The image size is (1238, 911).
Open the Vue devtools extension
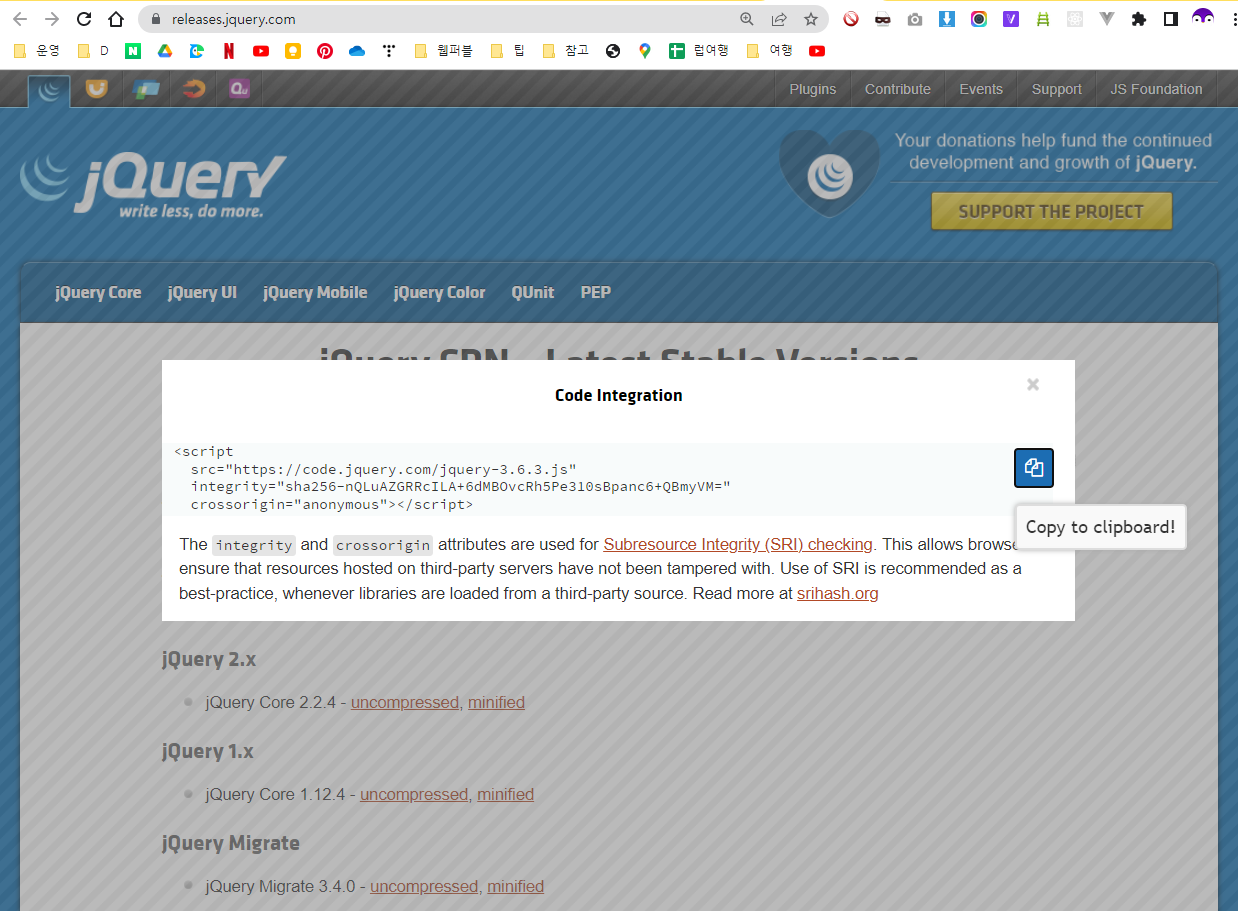(x=1107, y=19)
